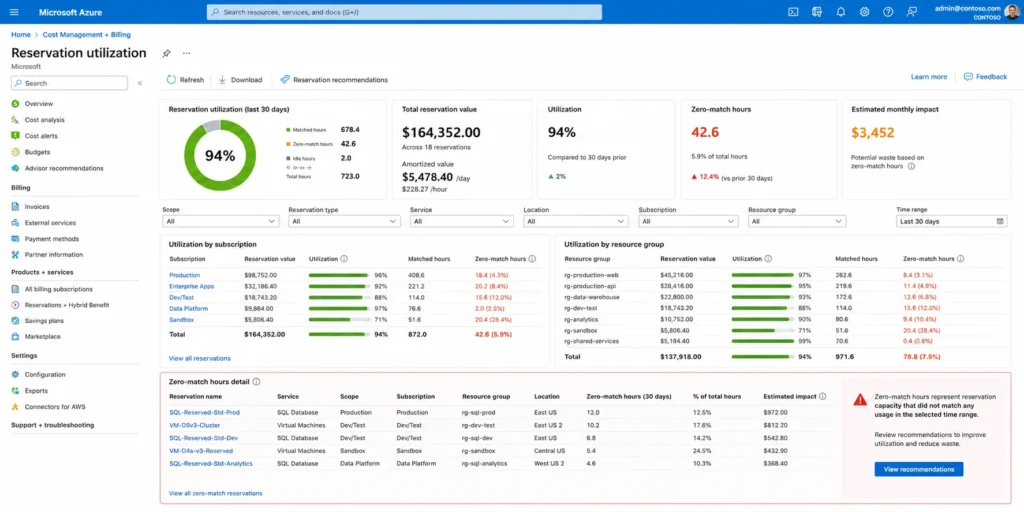Open Reservation recommendations from toolbar
The width and height of the screenshot is (1024, 512).
click(334, 80)
